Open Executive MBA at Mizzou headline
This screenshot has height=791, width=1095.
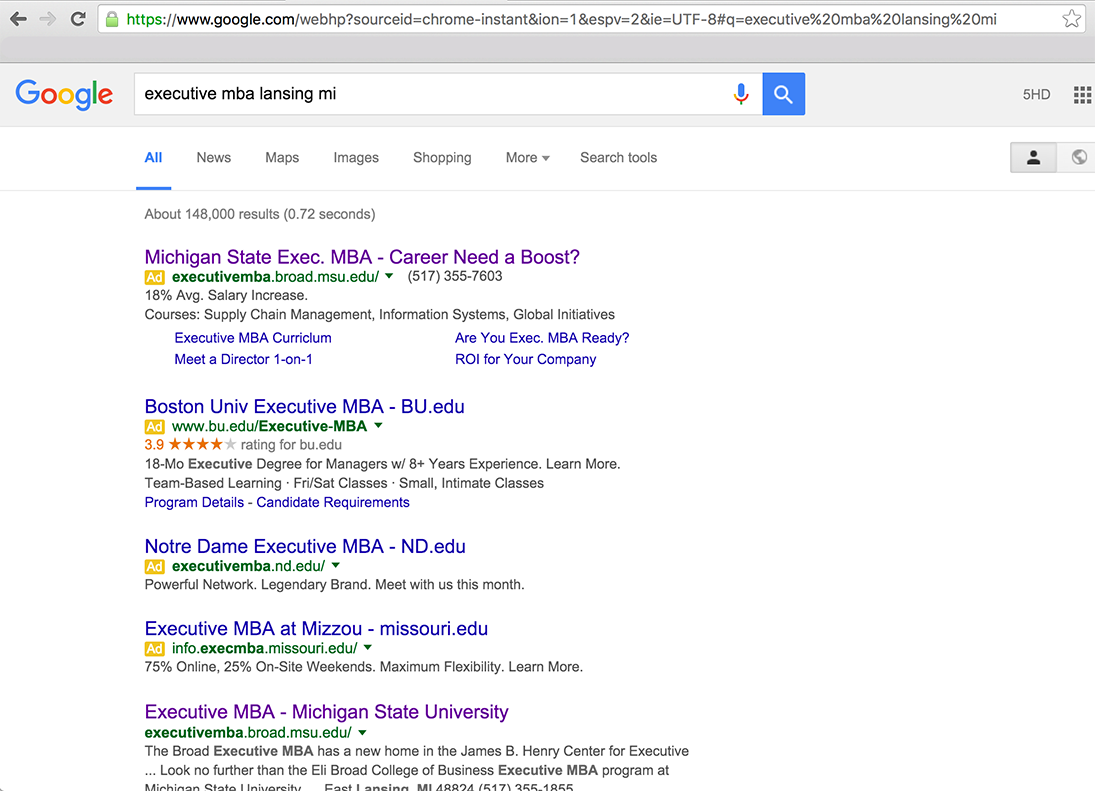[316, 628]
